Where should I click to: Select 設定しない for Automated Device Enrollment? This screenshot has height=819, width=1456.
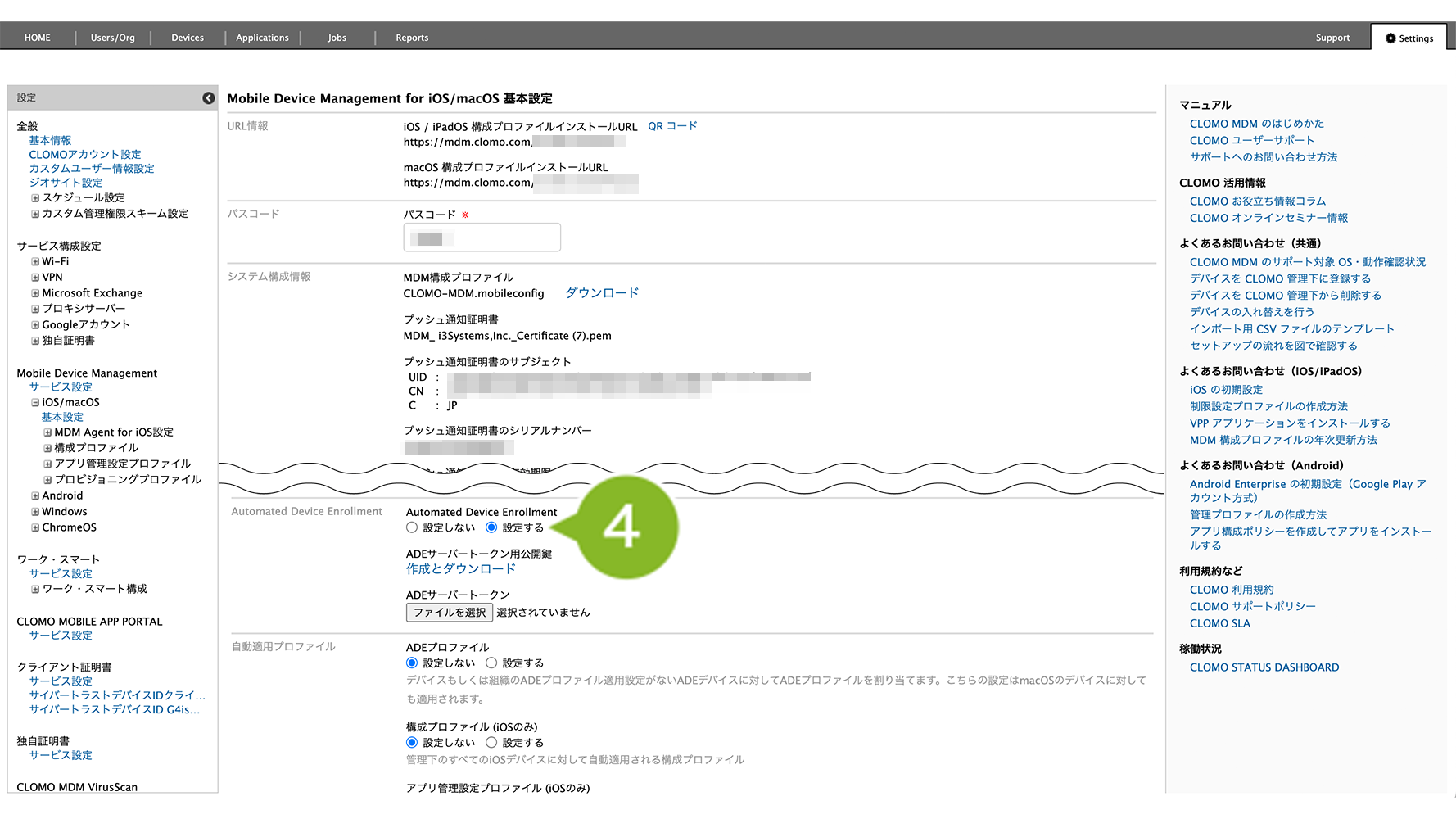tap(412, 528)
